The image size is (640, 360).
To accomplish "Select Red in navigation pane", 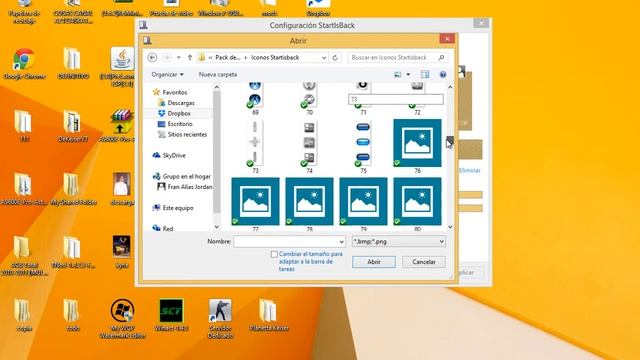I will (x=167, y=229).
